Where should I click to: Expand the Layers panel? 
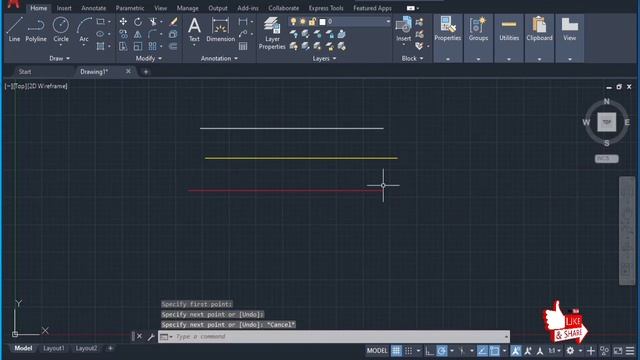click(x=324, y=58)
